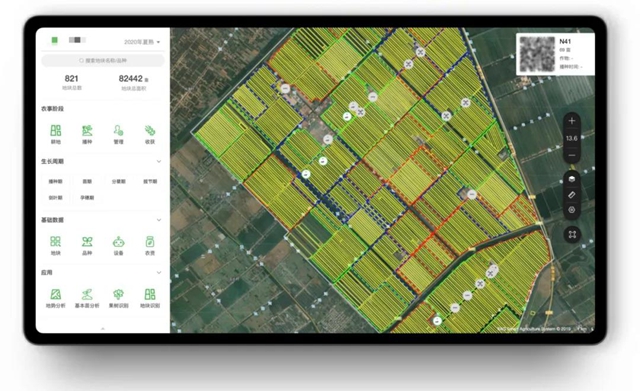Collapse sidebar using bottom up arrow
Screen dimensions: 640x391
tap(103, 329)
